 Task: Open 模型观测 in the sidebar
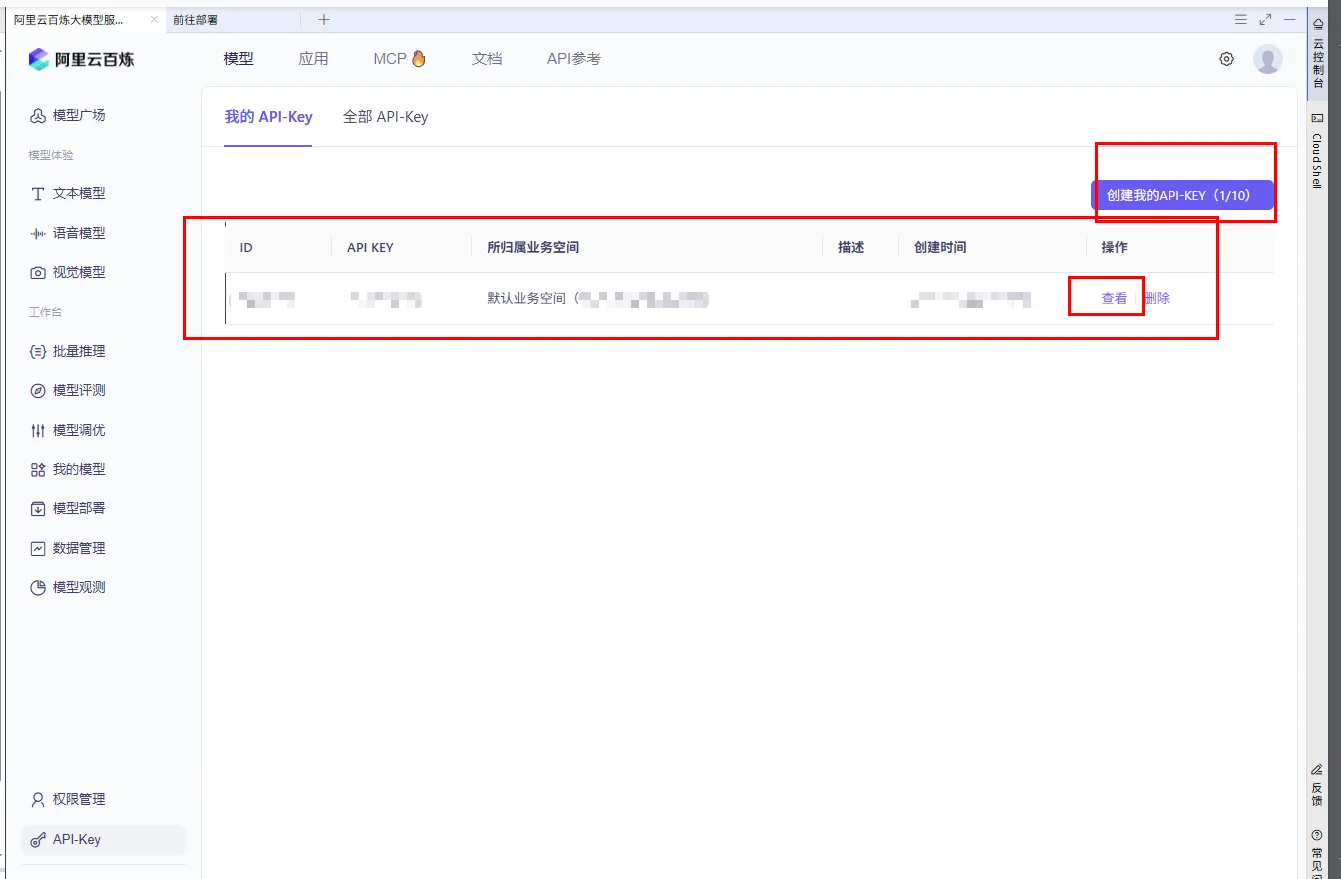(68, 587)
